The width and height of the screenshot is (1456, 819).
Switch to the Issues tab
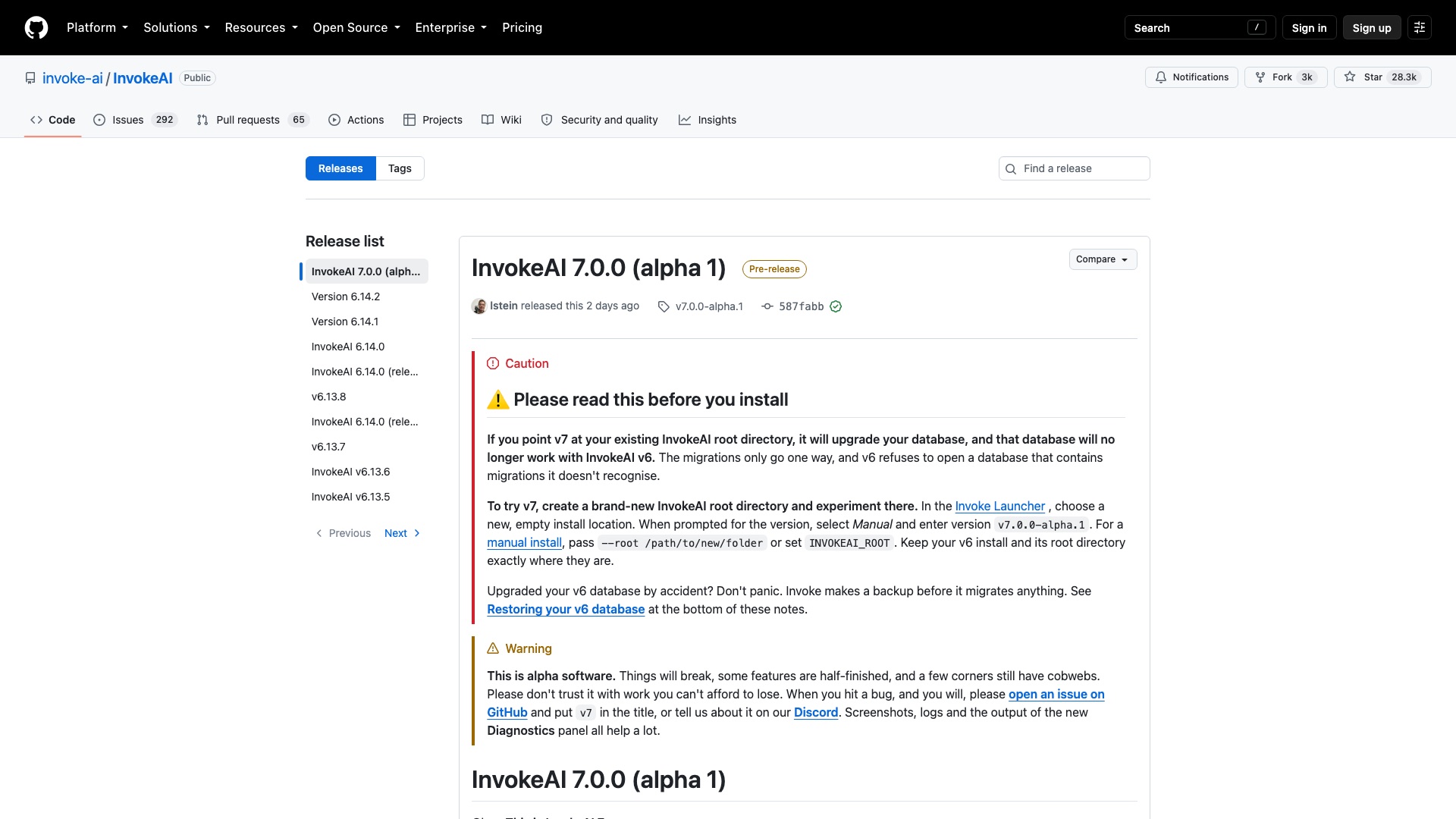[135, 120]
